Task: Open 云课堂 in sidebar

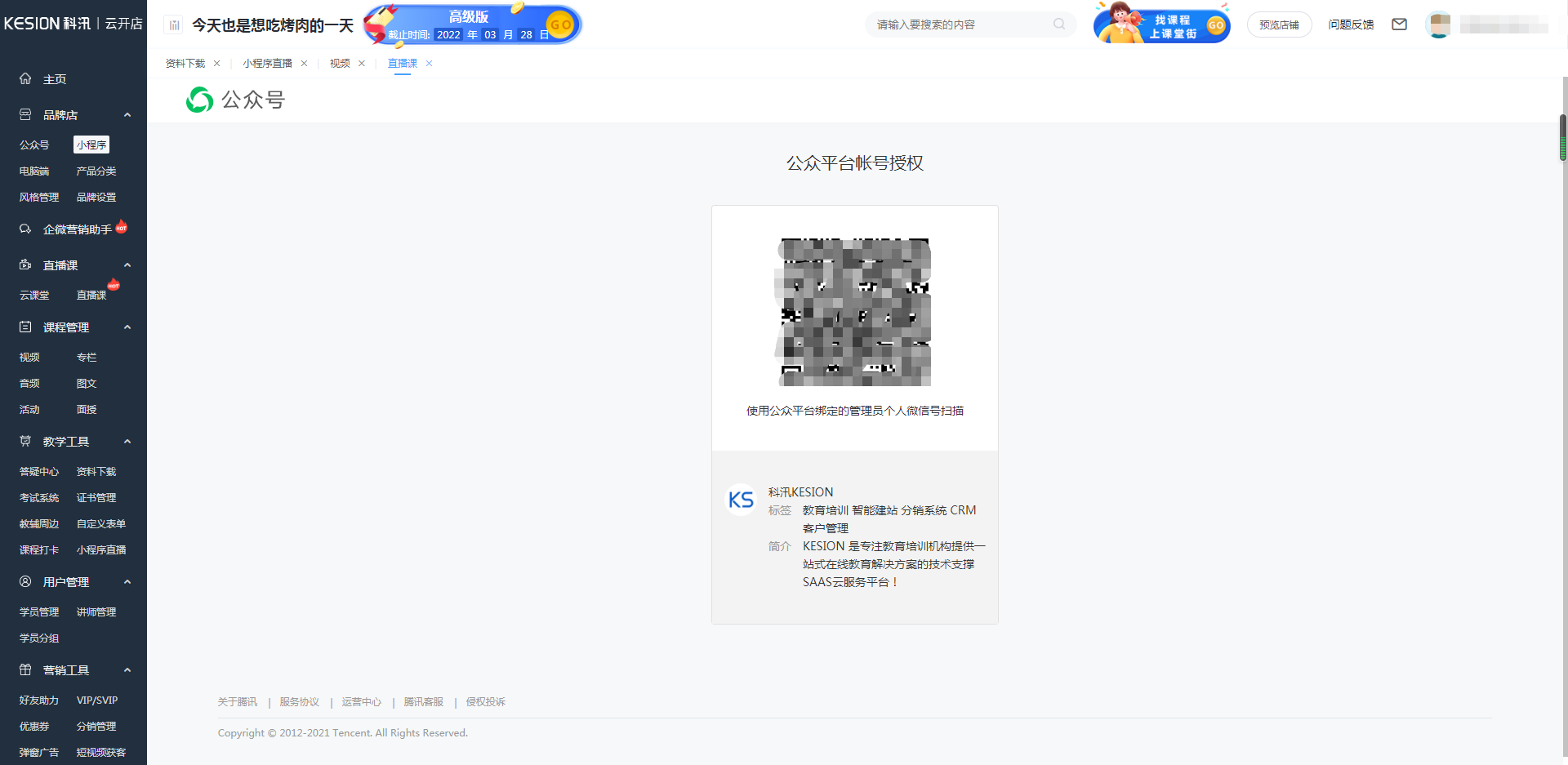Action: pos(34,295)
